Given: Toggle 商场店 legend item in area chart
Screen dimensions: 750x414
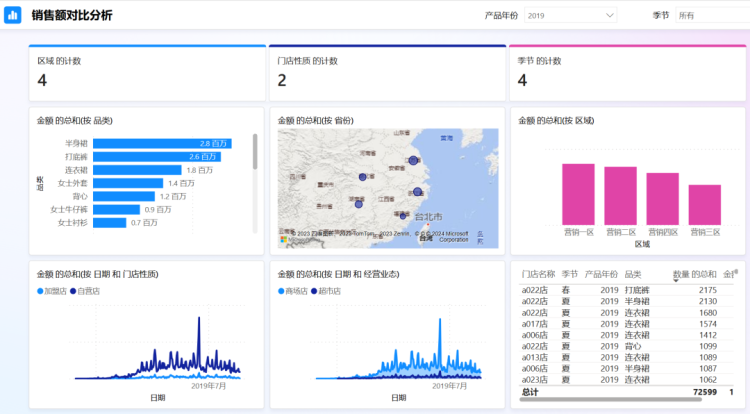Looking at the screenshot, I should 295,291.
